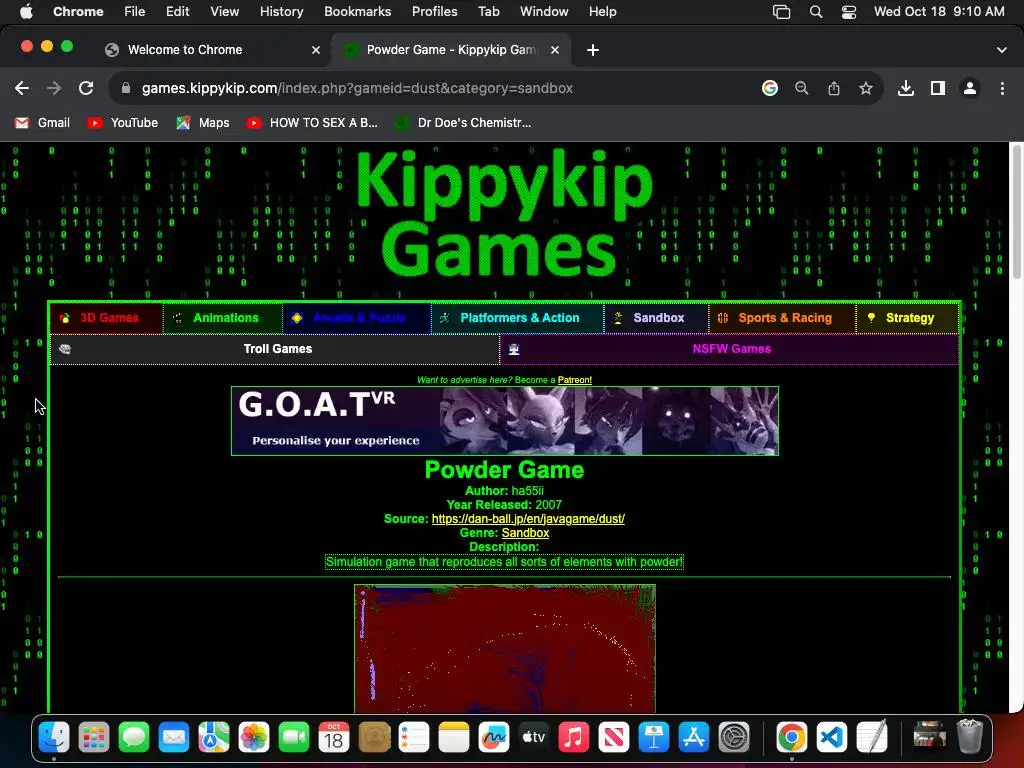Open the dan-ball.jp source link
1024x768 pixels.
pyautogui.click(x=528, y=519)
